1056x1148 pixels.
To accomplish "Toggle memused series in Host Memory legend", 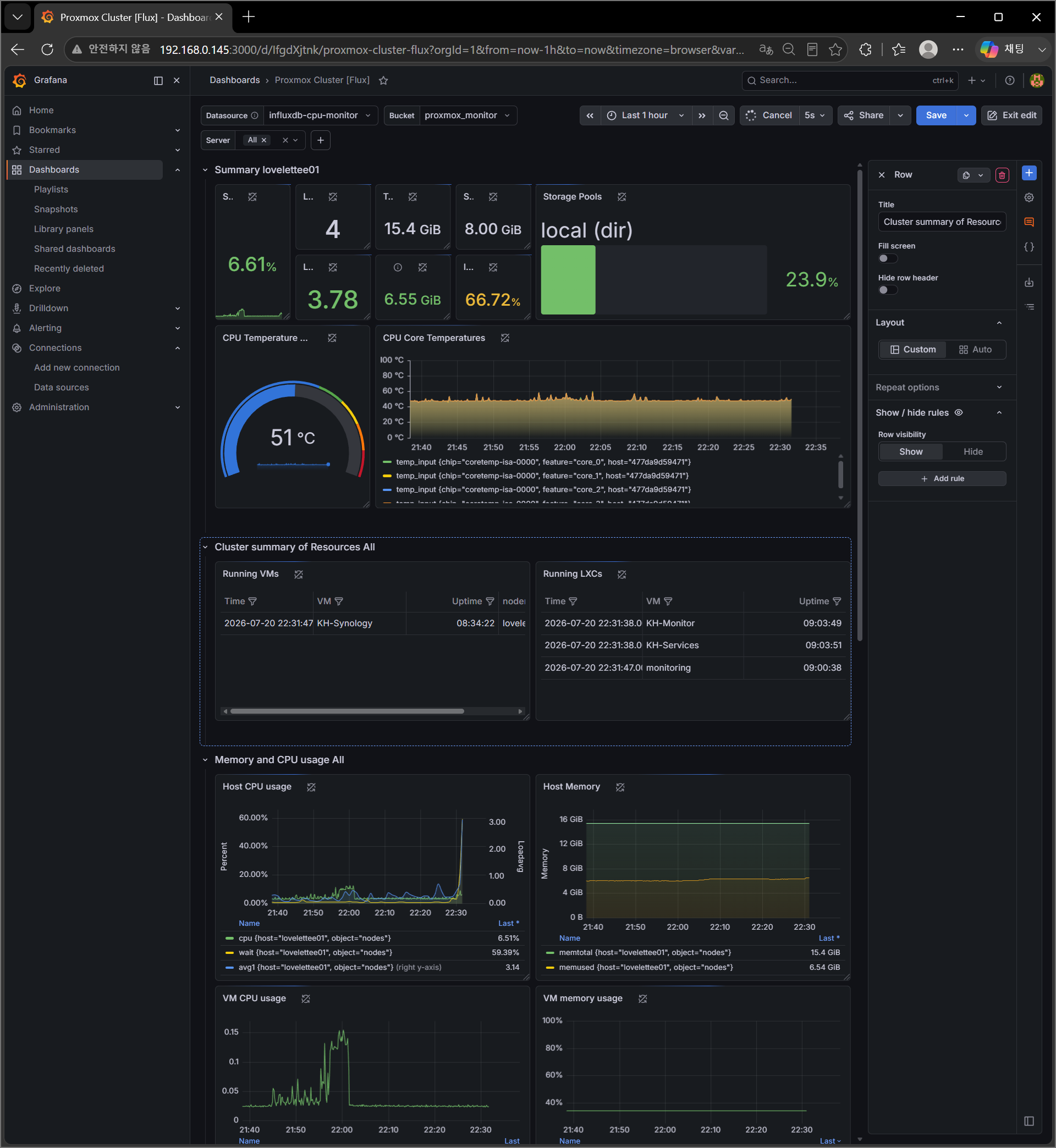I will pyautogui.click(x=646, y=968).
